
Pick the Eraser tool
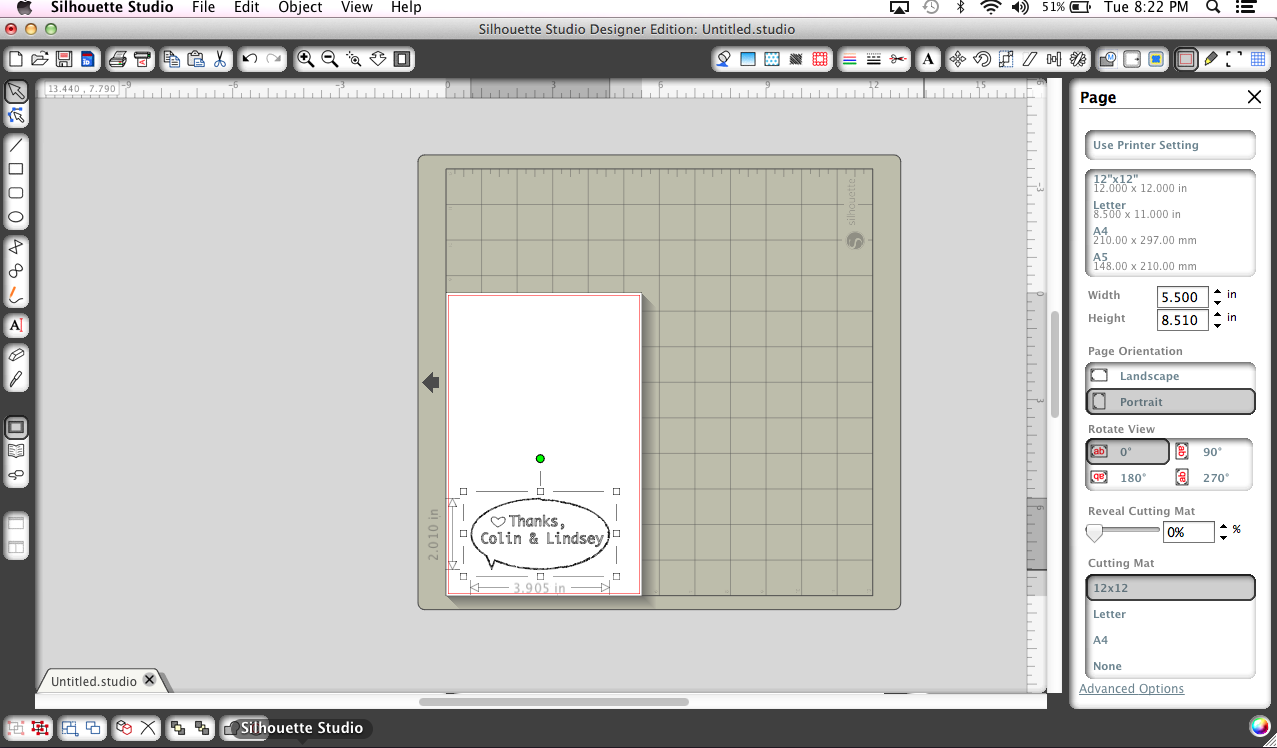[16, 355]
